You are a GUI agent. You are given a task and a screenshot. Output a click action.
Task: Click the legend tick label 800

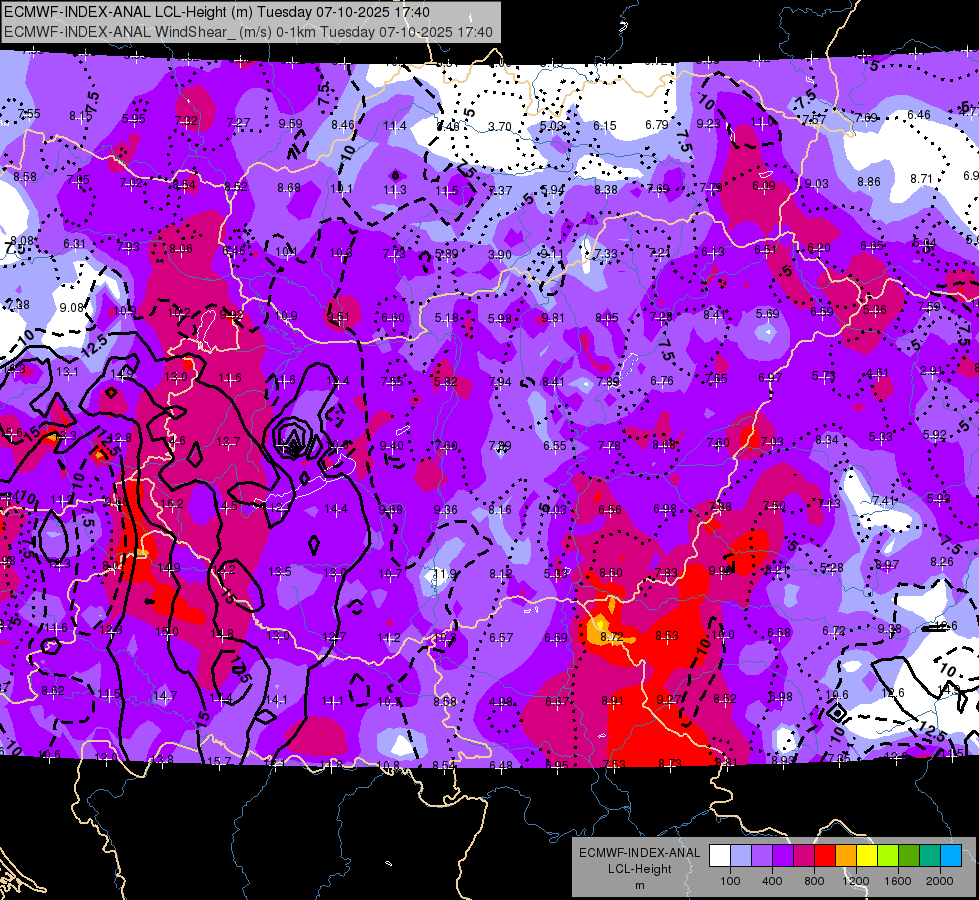pyautogui.click(x=814, y=881)
